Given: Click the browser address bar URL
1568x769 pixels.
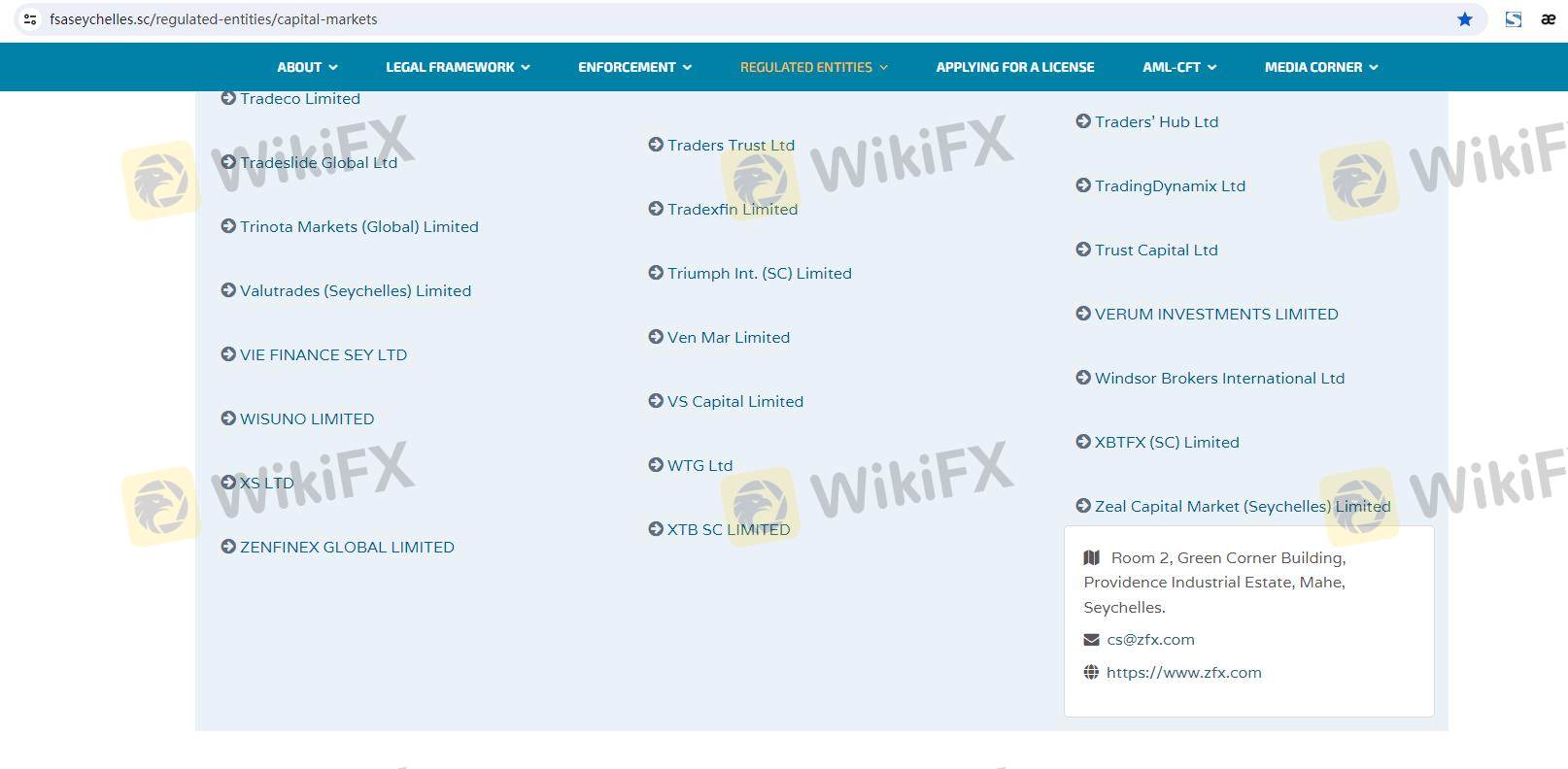Looking at the screenshot, I should tap(214, 19).
